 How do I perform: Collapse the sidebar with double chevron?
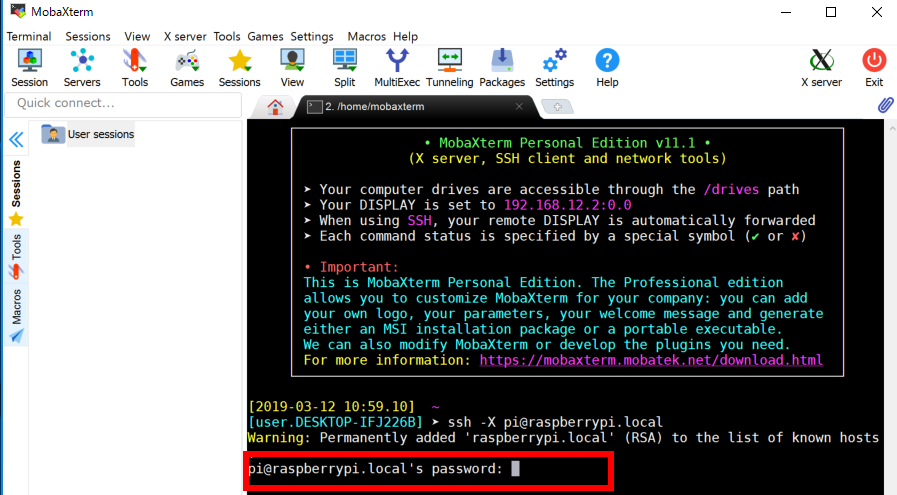click(x=16, y=139)
